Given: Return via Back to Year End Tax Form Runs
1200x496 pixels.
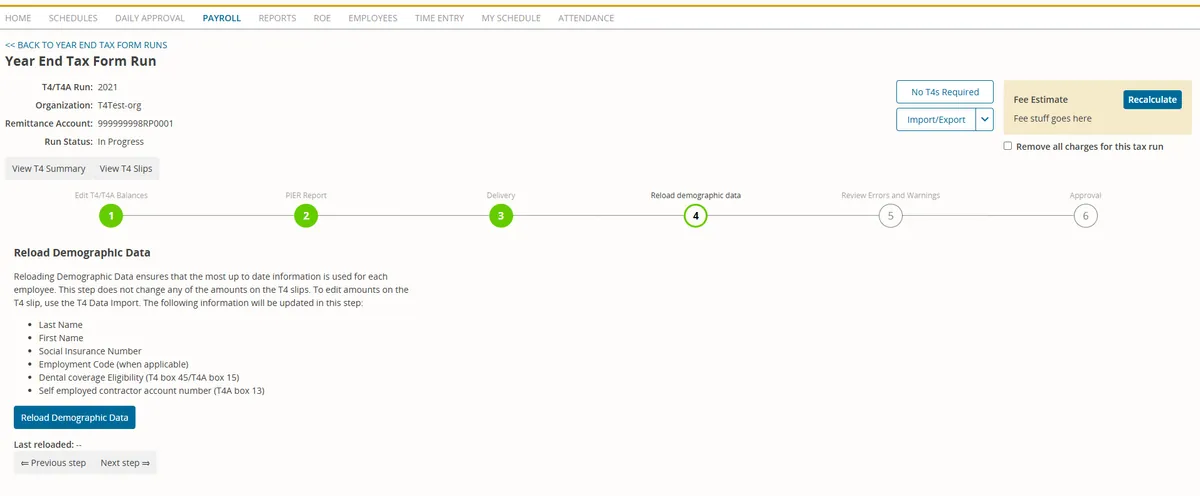Looking at the screenshot, I should [86, 45].
